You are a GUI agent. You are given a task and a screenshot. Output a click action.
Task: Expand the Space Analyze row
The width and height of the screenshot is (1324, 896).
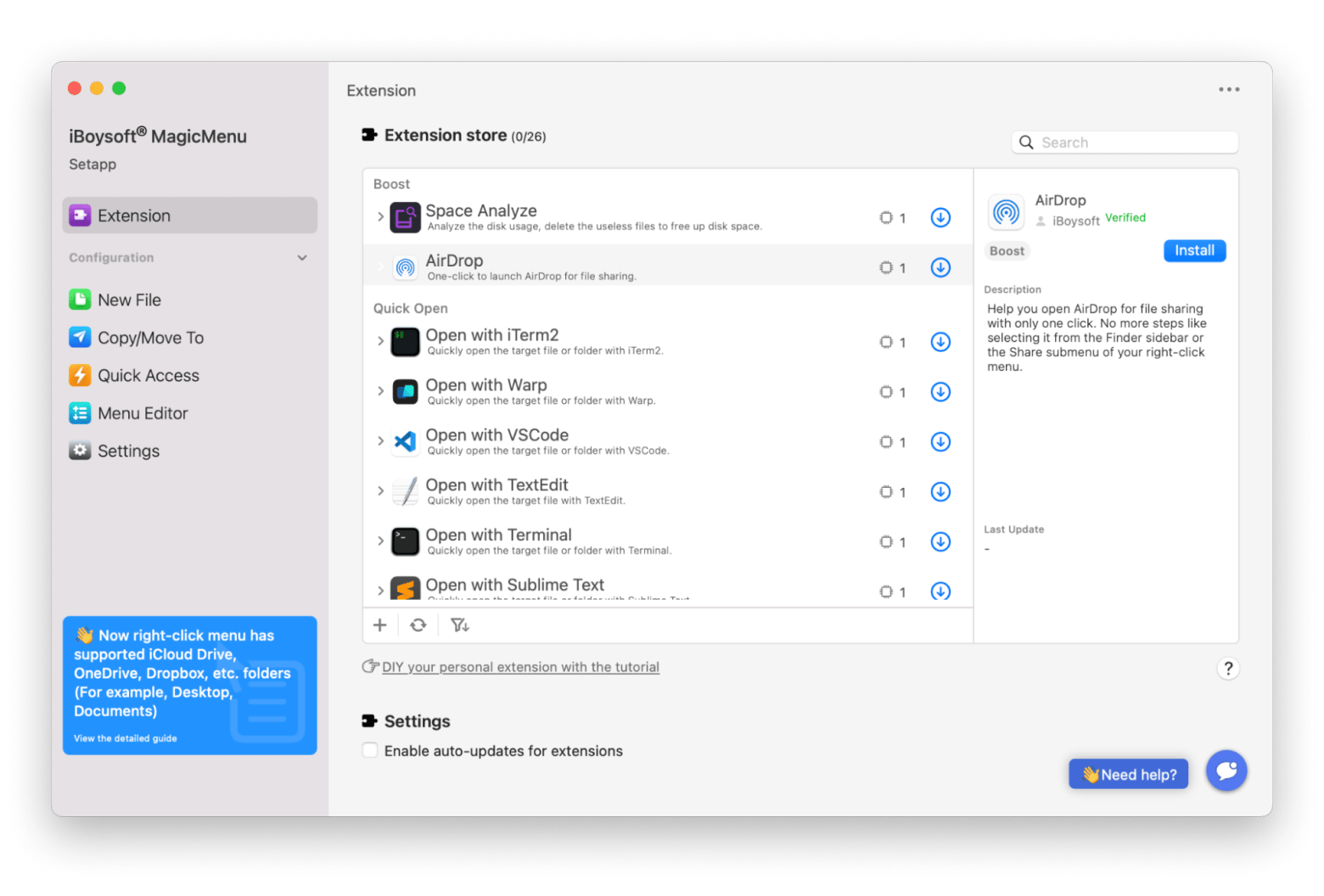(x=380, y=217)
